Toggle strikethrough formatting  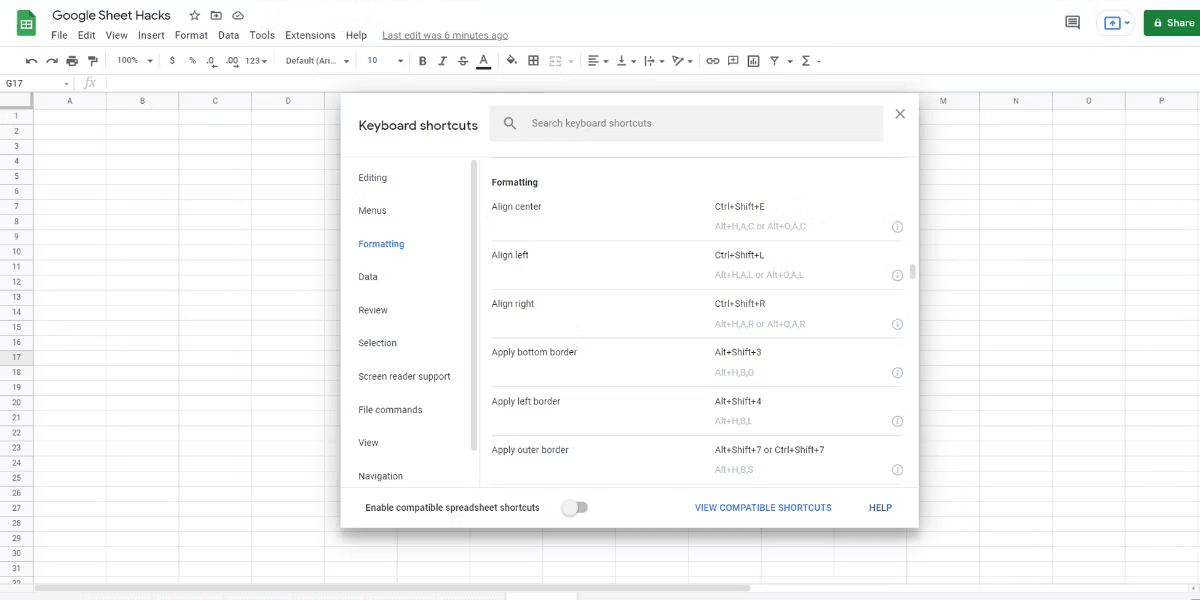point(462,61)
